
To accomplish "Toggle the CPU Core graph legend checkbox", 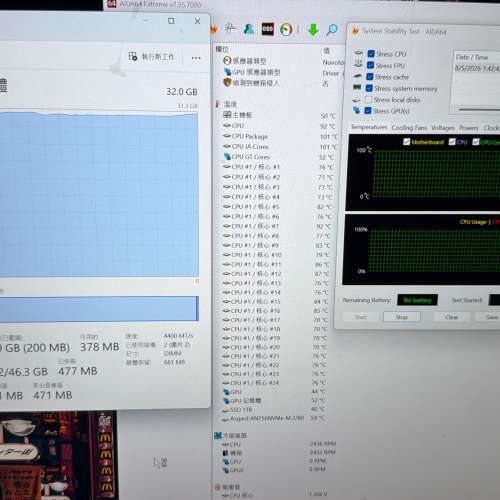I will pyautogui.click(x=476, y=142).
